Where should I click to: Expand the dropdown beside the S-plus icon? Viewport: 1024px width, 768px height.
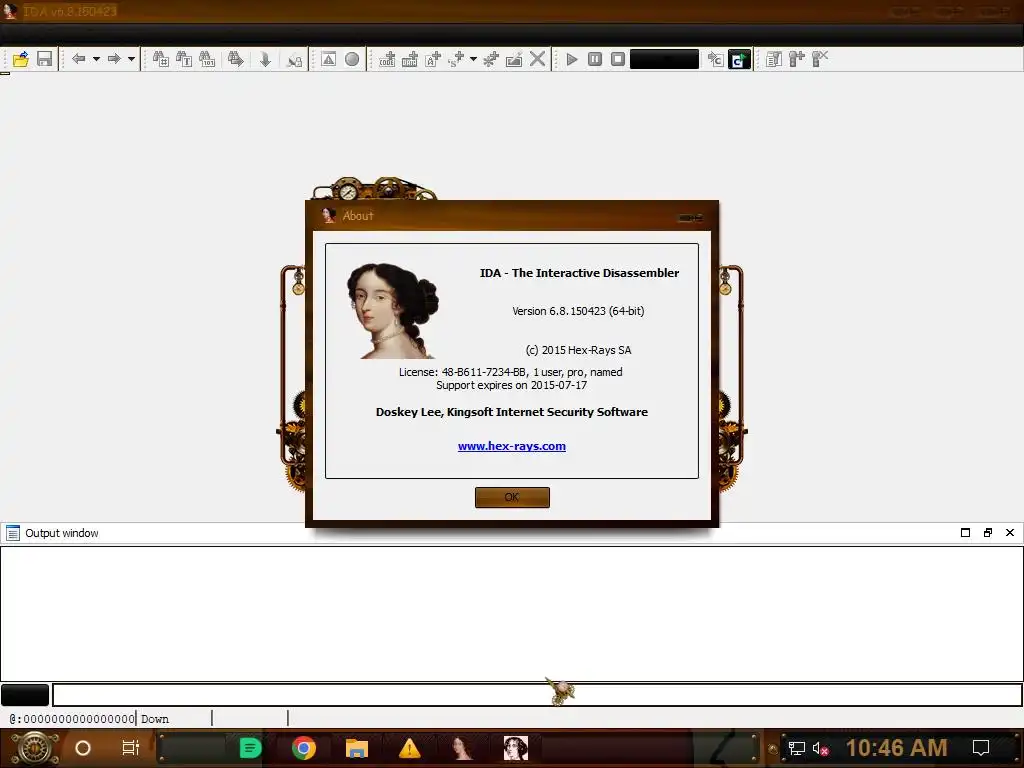pos(473,59)
